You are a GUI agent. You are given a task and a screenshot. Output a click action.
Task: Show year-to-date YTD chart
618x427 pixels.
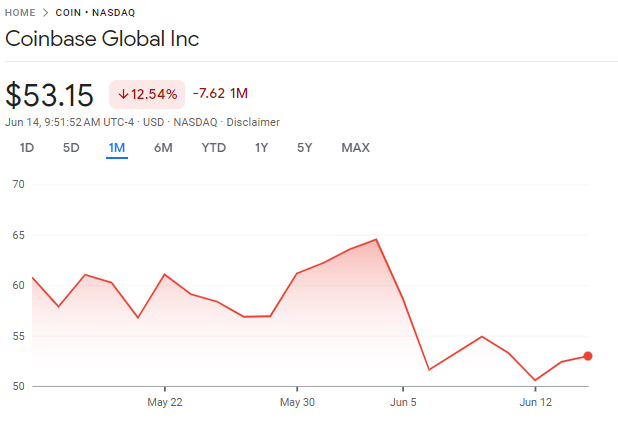tap(214, 148)
